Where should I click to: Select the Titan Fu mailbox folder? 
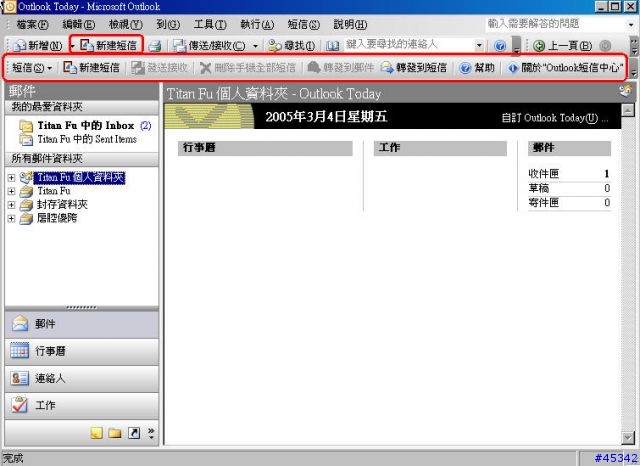pos(53,191)
